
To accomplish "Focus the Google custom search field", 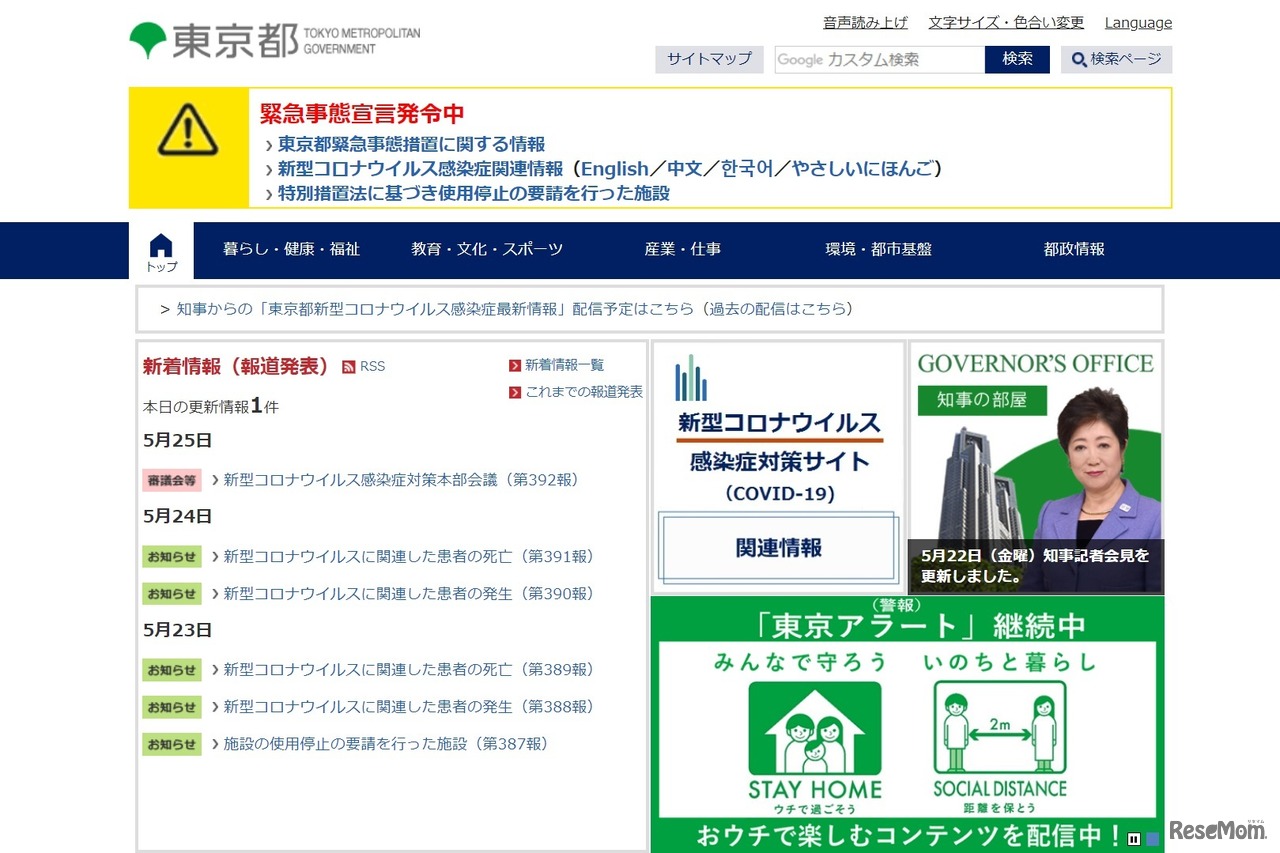I will click(x=880, y=59).
